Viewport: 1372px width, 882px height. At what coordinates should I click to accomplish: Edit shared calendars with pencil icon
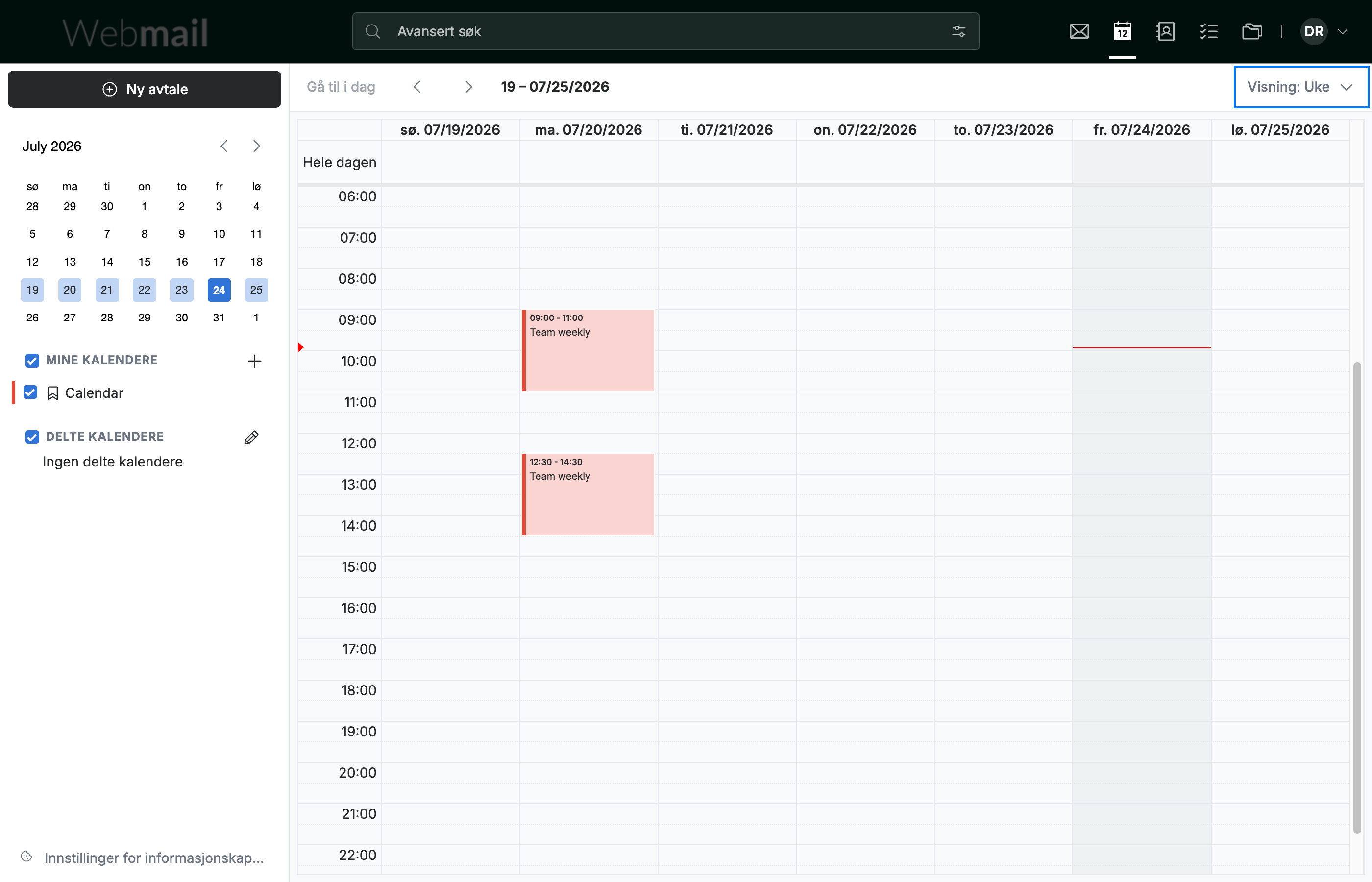(x=251, y=438)
